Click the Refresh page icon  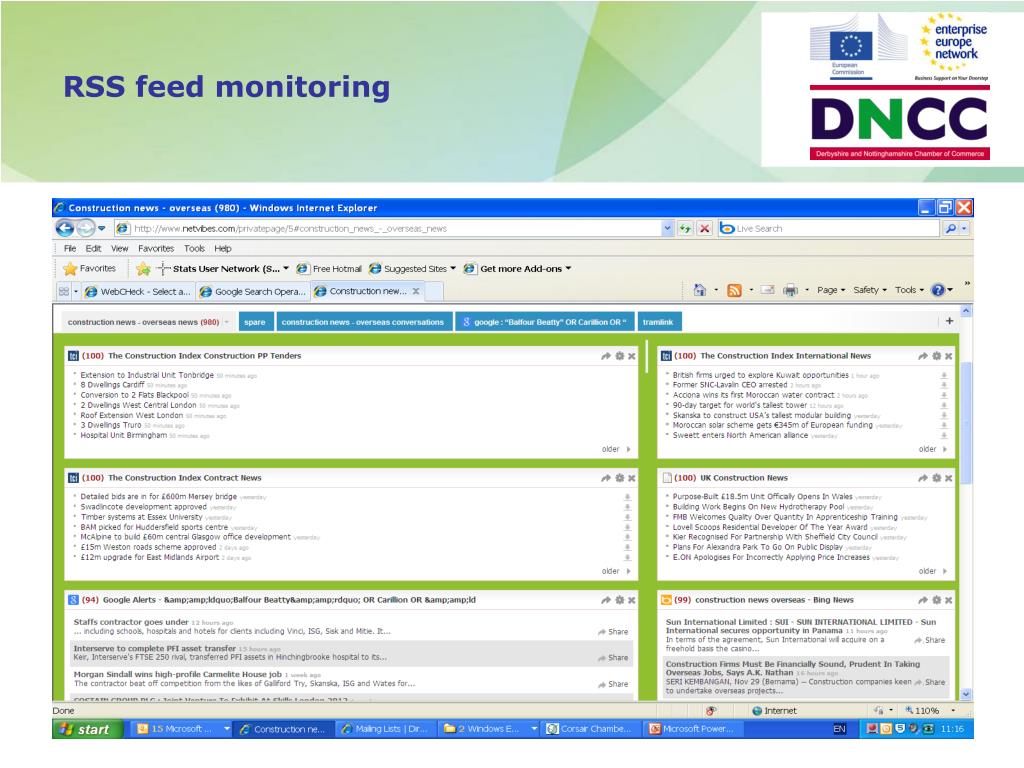click(685, 229)
